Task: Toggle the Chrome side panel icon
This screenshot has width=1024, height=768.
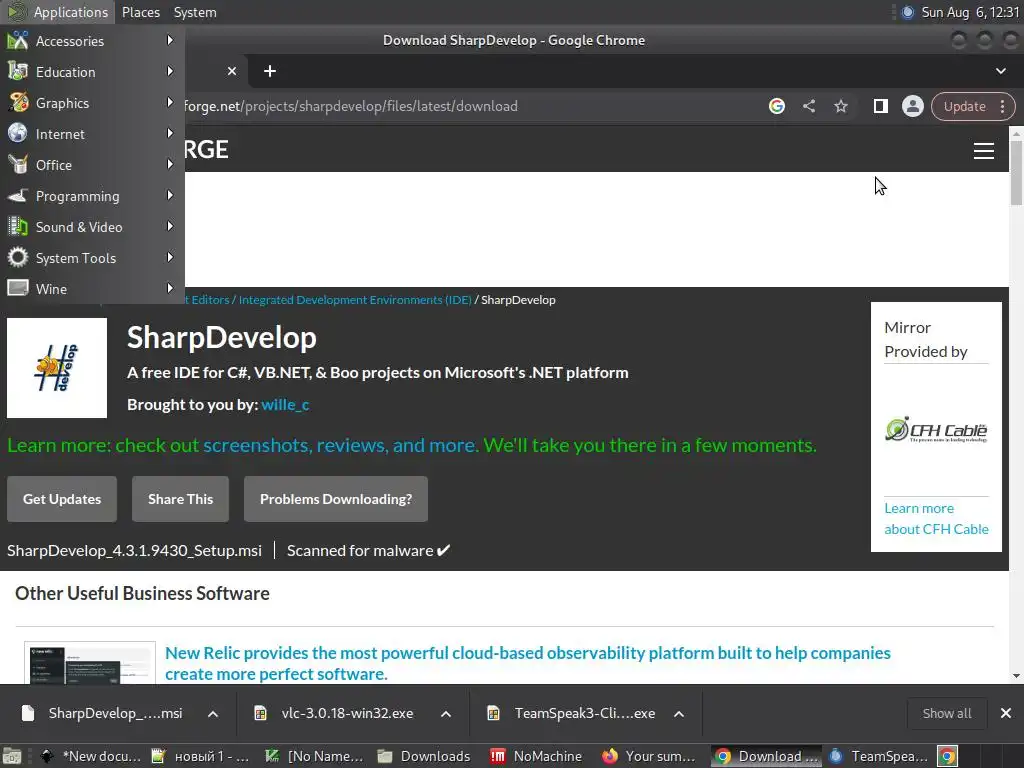Action: tap(880, 106)
